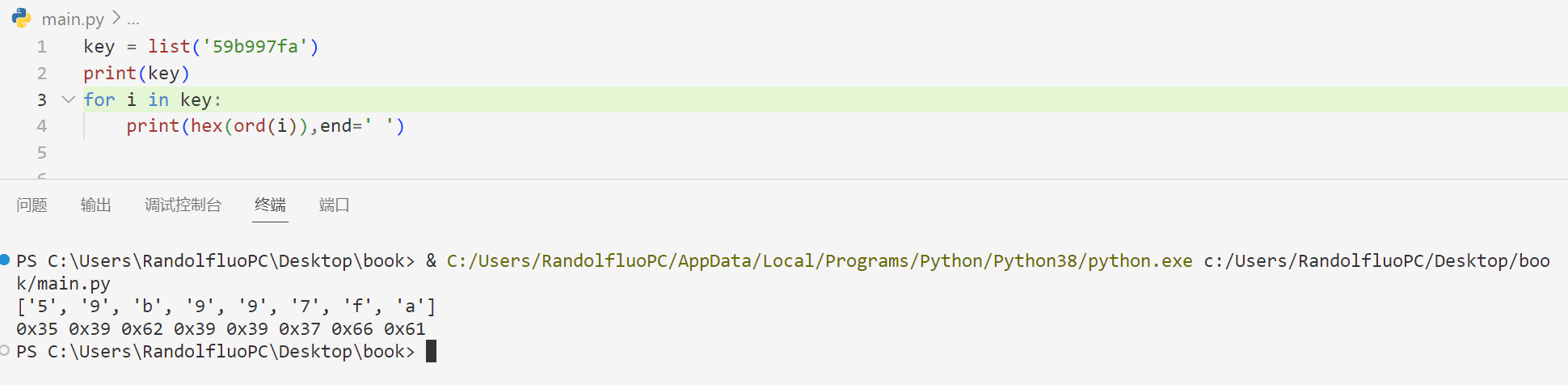Click line number 4 in the gutter

tap(42, 126)
